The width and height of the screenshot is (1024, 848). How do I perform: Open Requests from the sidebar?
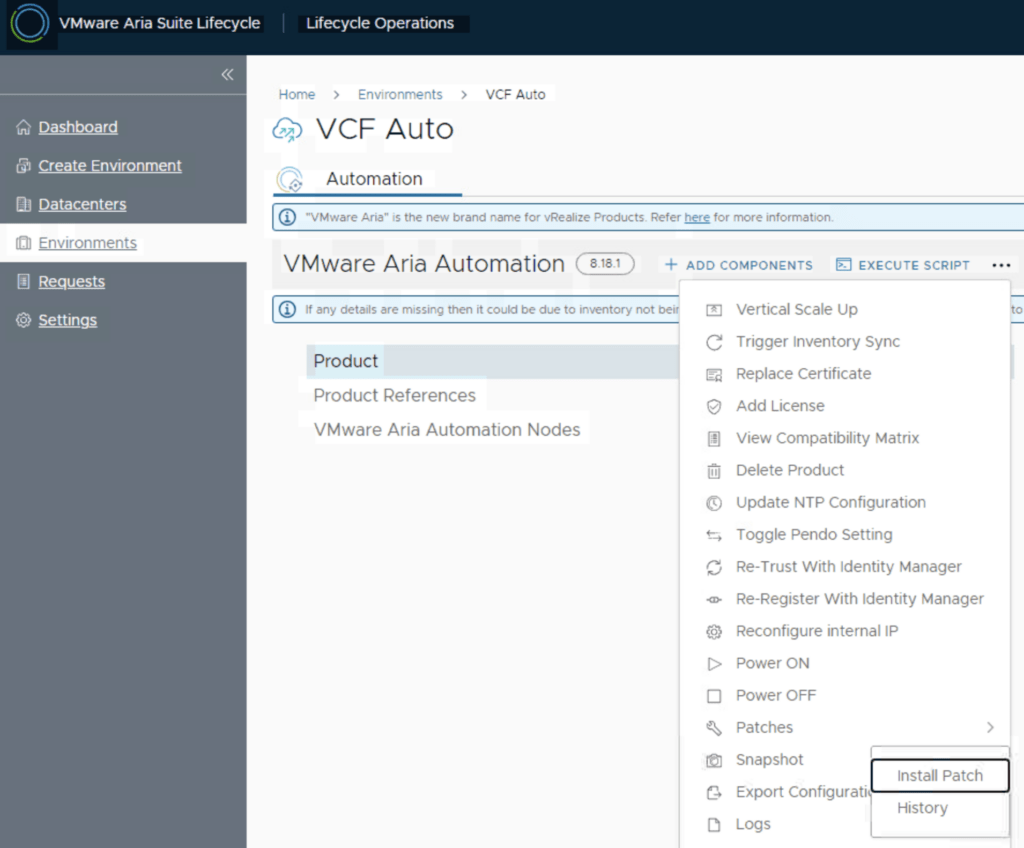pyautogui.click(x=71, y=282)
